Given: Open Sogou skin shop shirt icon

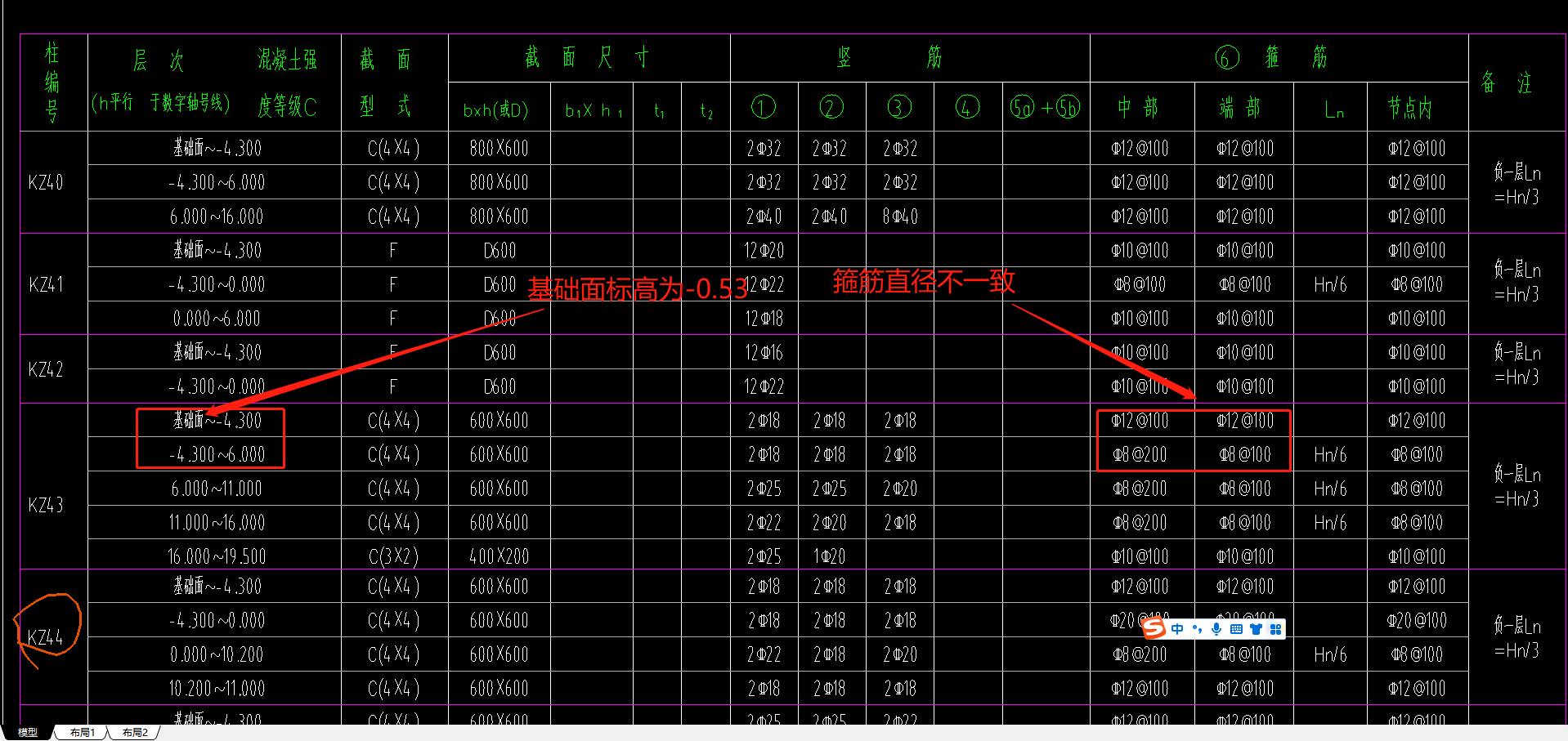Looking at the screenshot, I should [1256, 629].
